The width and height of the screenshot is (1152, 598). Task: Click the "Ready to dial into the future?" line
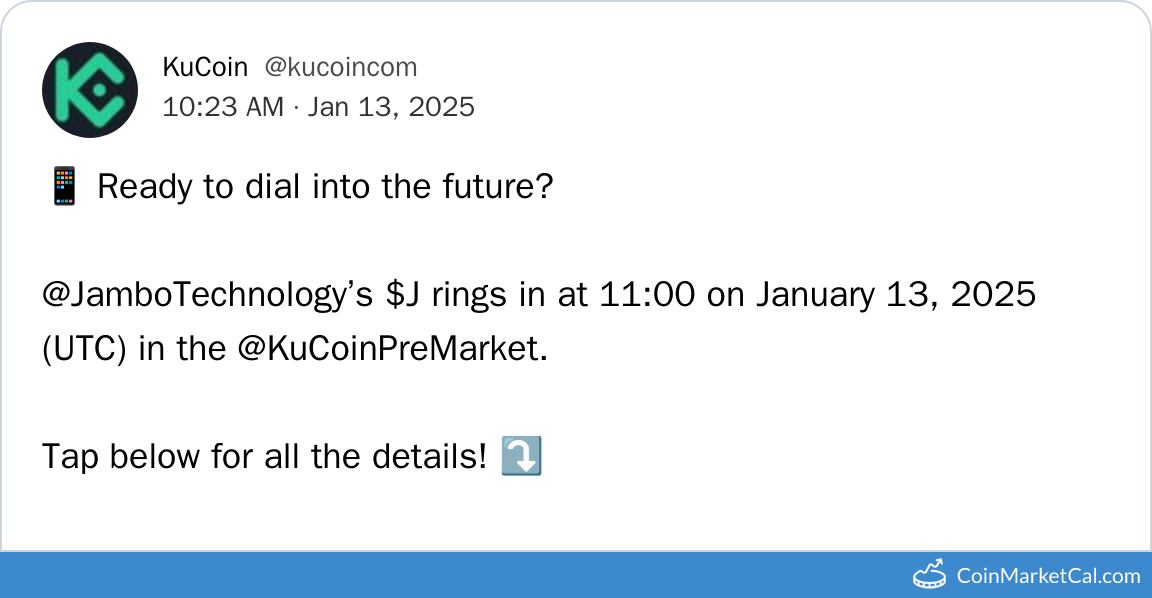click(325, 187)
